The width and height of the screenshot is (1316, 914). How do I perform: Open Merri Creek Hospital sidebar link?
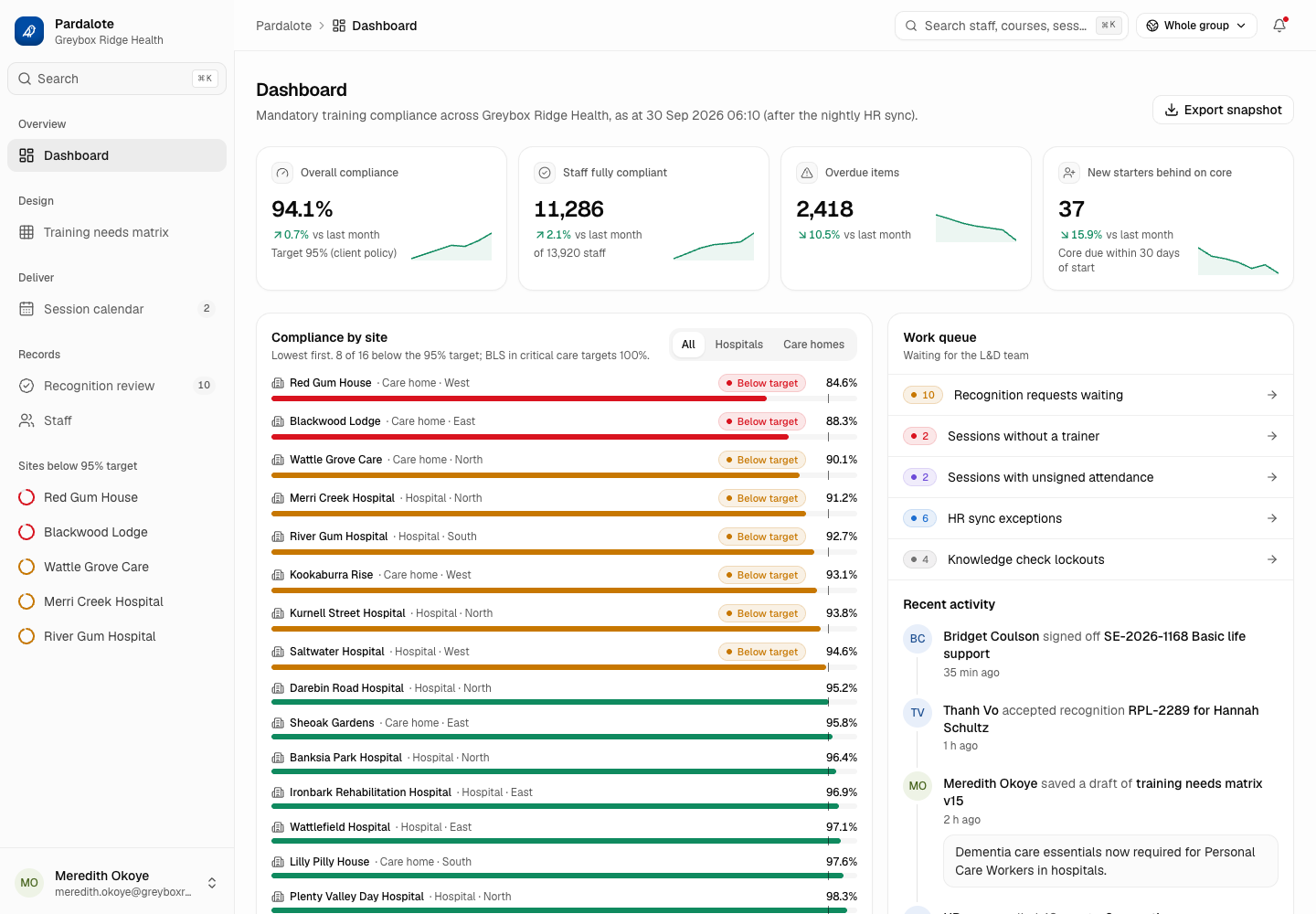coord(117,601)
